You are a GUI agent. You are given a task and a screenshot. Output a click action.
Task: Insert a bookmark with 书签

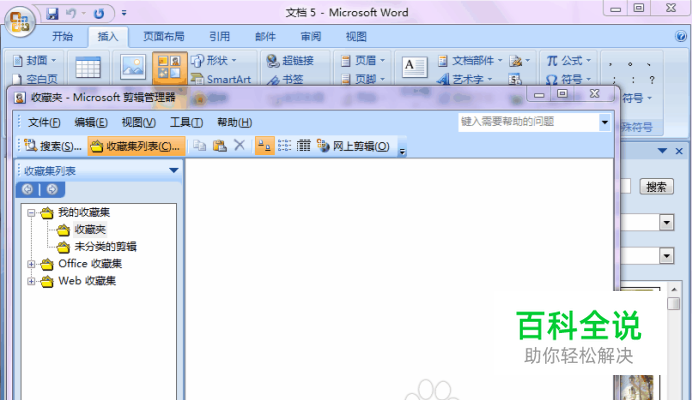(x=285, y=79)
